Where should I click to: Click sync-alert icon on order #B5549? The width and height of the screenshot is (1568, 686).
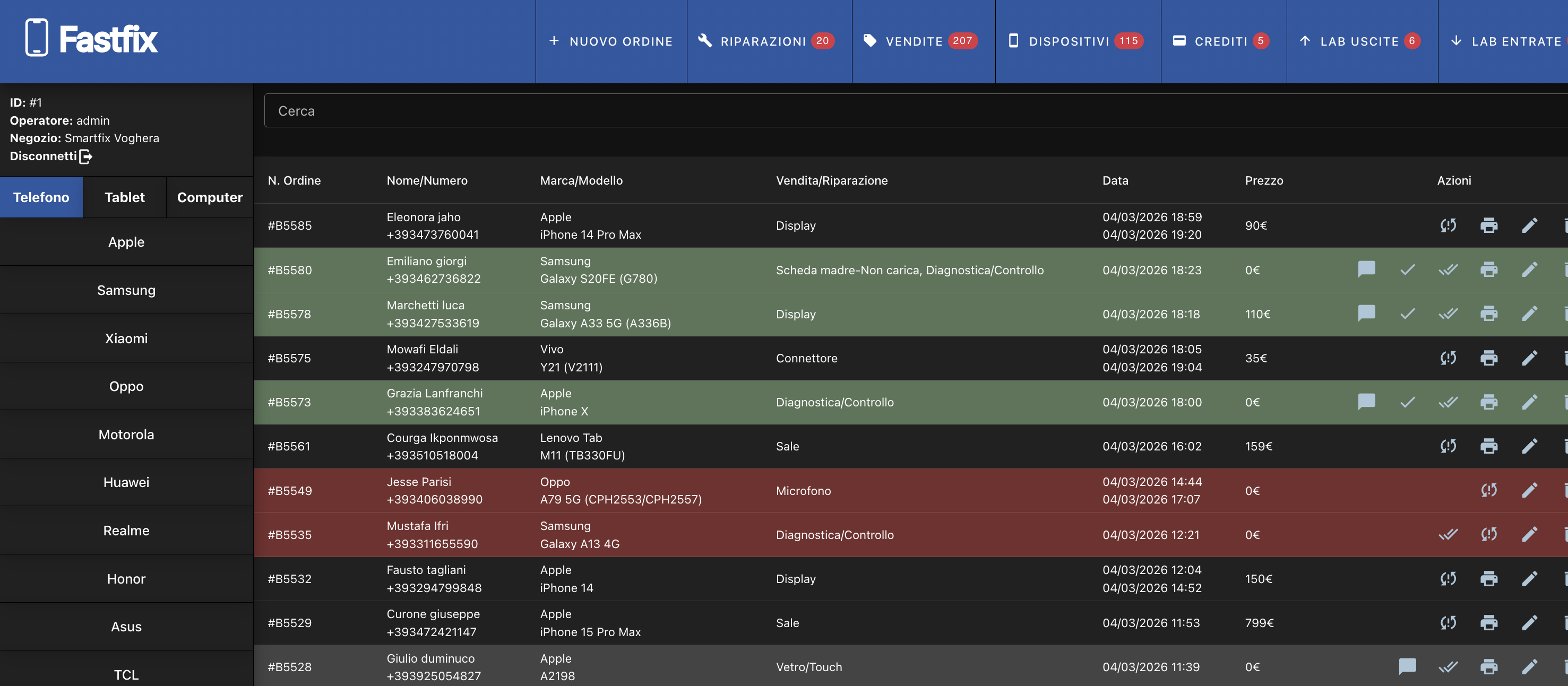[1488, 490]
